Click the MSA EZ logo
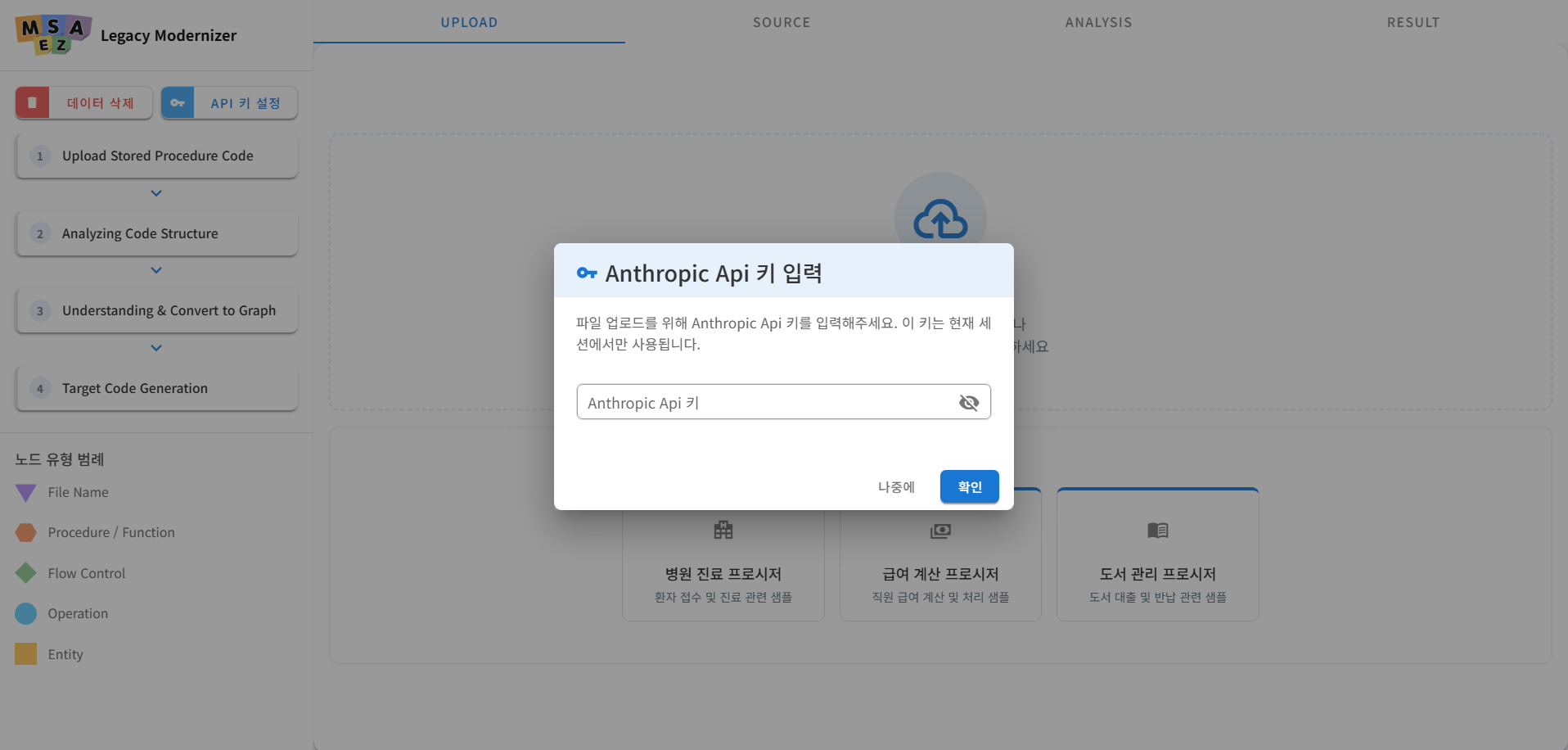Screen dimensions: 1568x750 pyautogui.click(x=53, y=34)
